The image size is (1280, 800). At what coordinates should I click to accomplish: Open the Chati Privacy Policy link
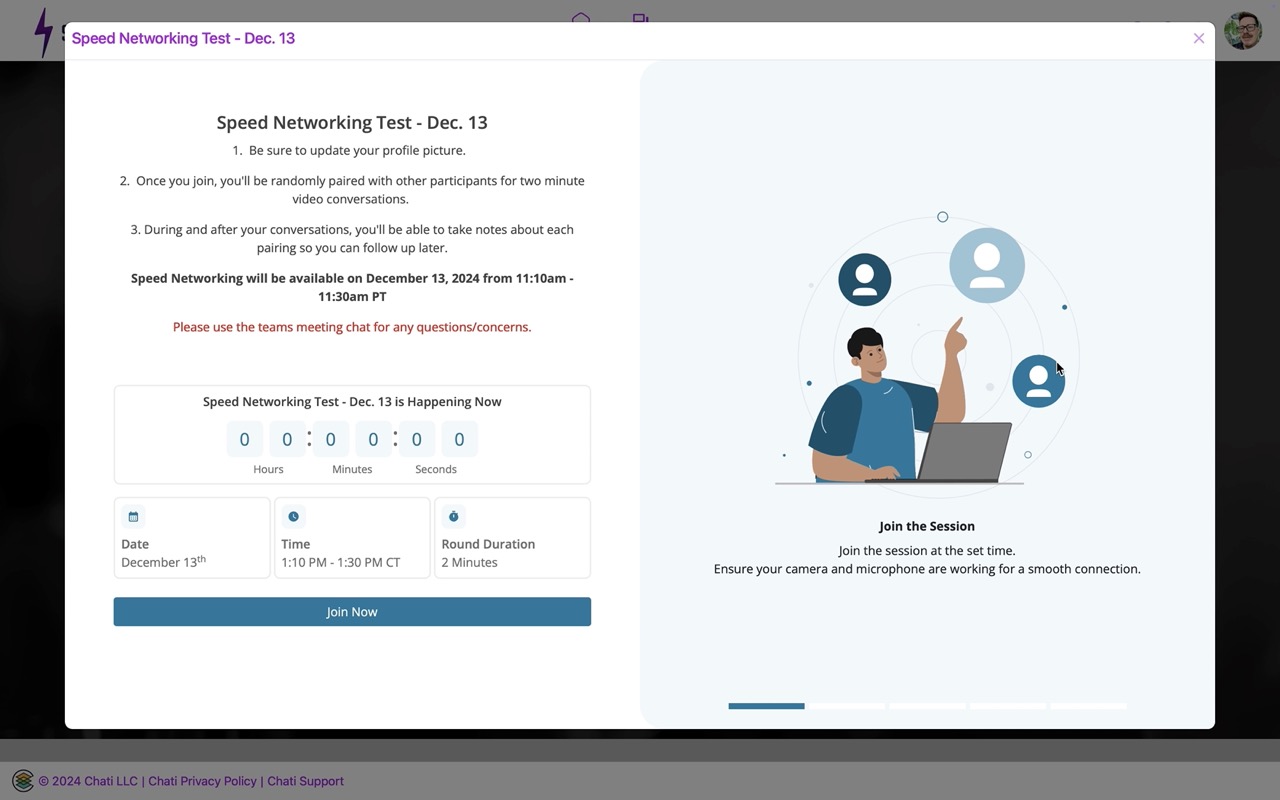pyautogui.click(x=203, y=781)
